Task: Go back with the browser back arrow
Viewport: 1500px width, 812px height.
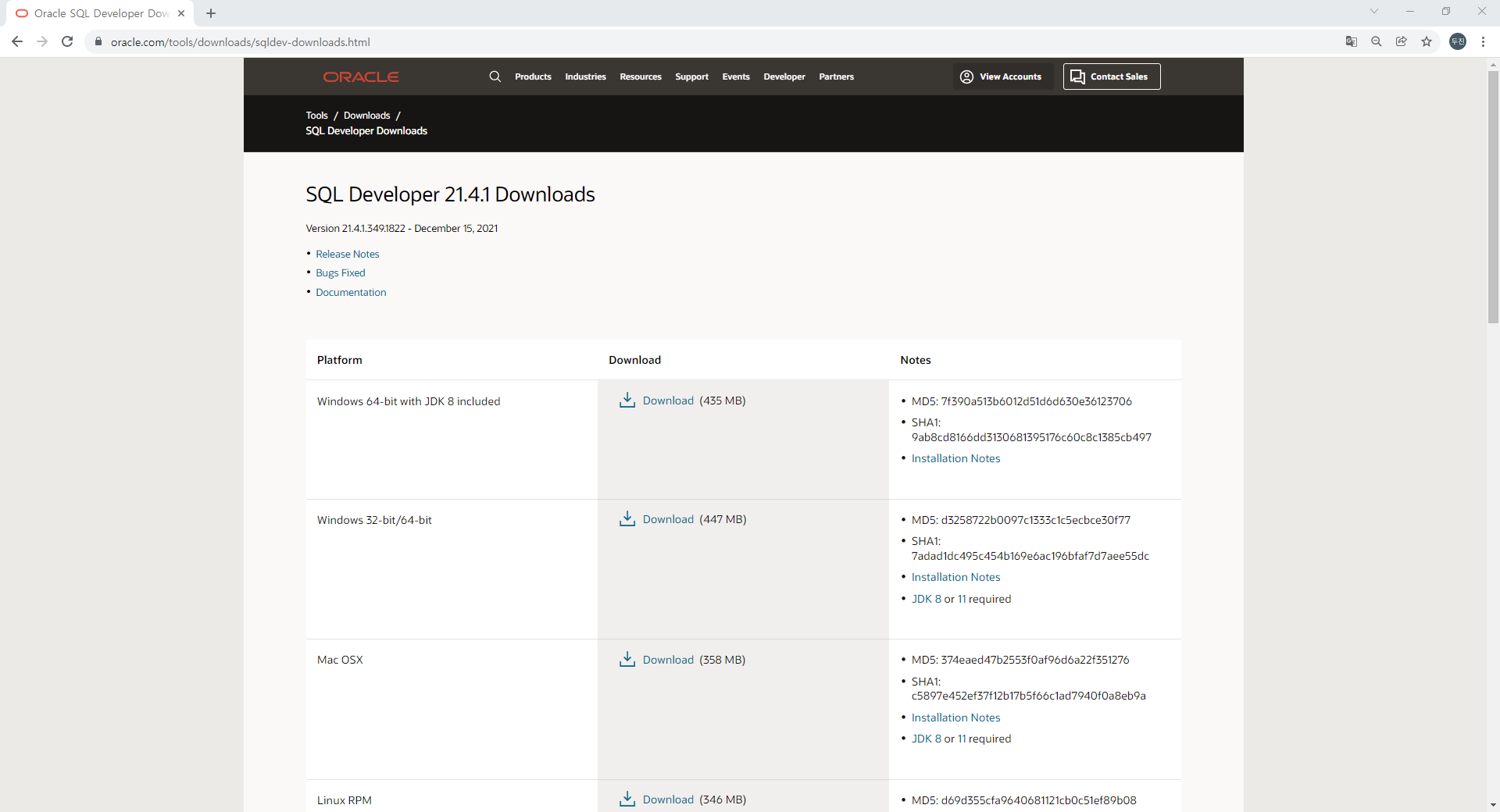Action: [x=17, y=41]
